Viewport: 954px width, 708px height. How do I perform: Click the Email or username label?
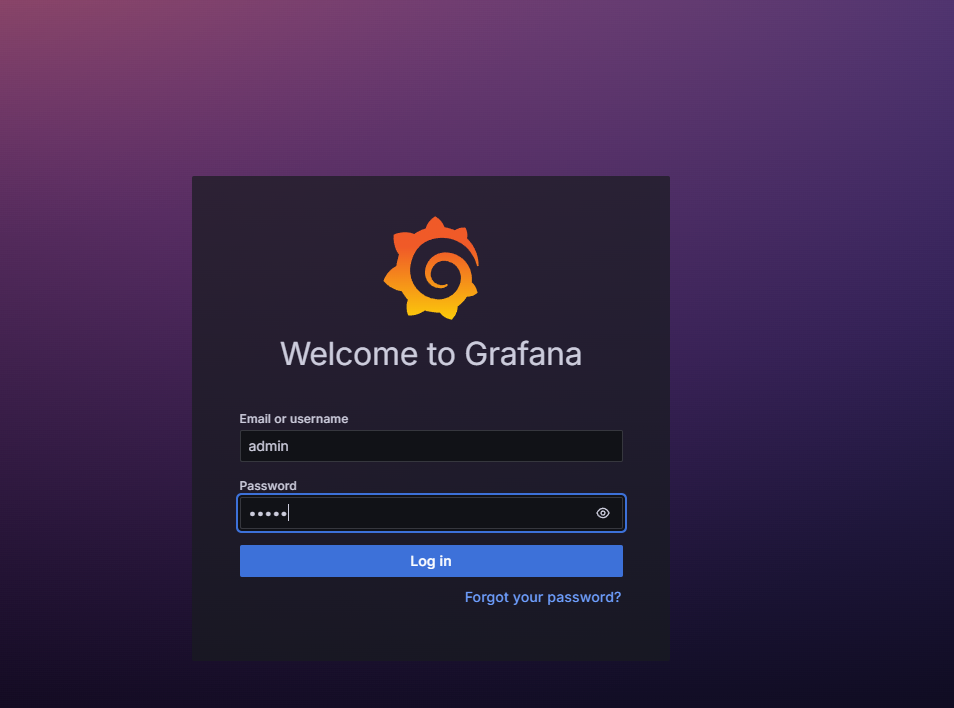click(x=294, y=418)
